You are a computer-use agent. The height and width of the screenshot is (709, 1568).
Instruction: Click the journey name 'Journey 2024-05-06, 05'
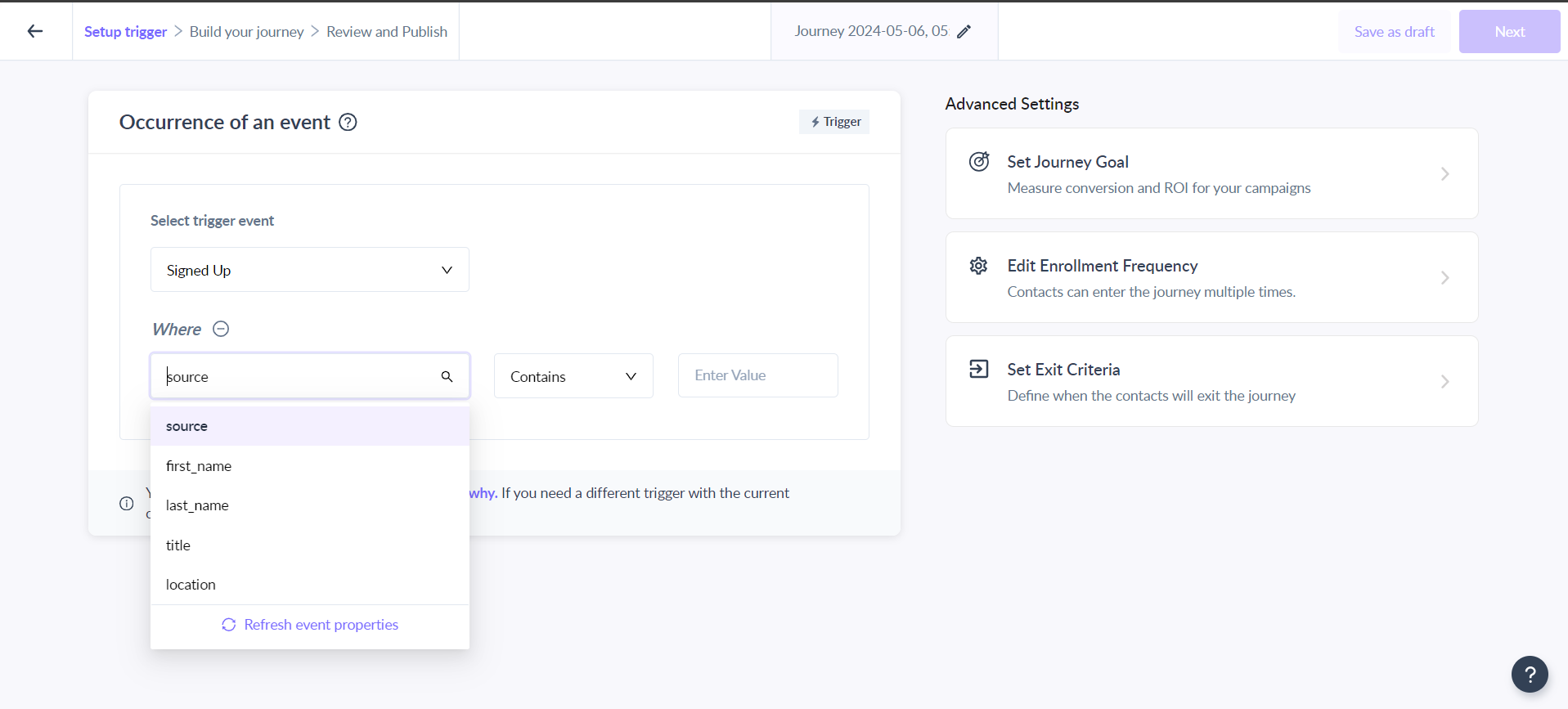(871, 31)
